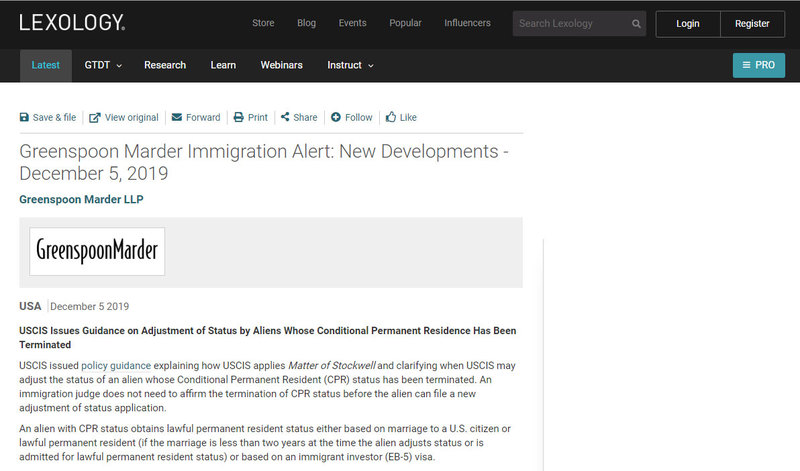Go to the Popular link
The height and width of the screenshot is (471, 800).
405,23
